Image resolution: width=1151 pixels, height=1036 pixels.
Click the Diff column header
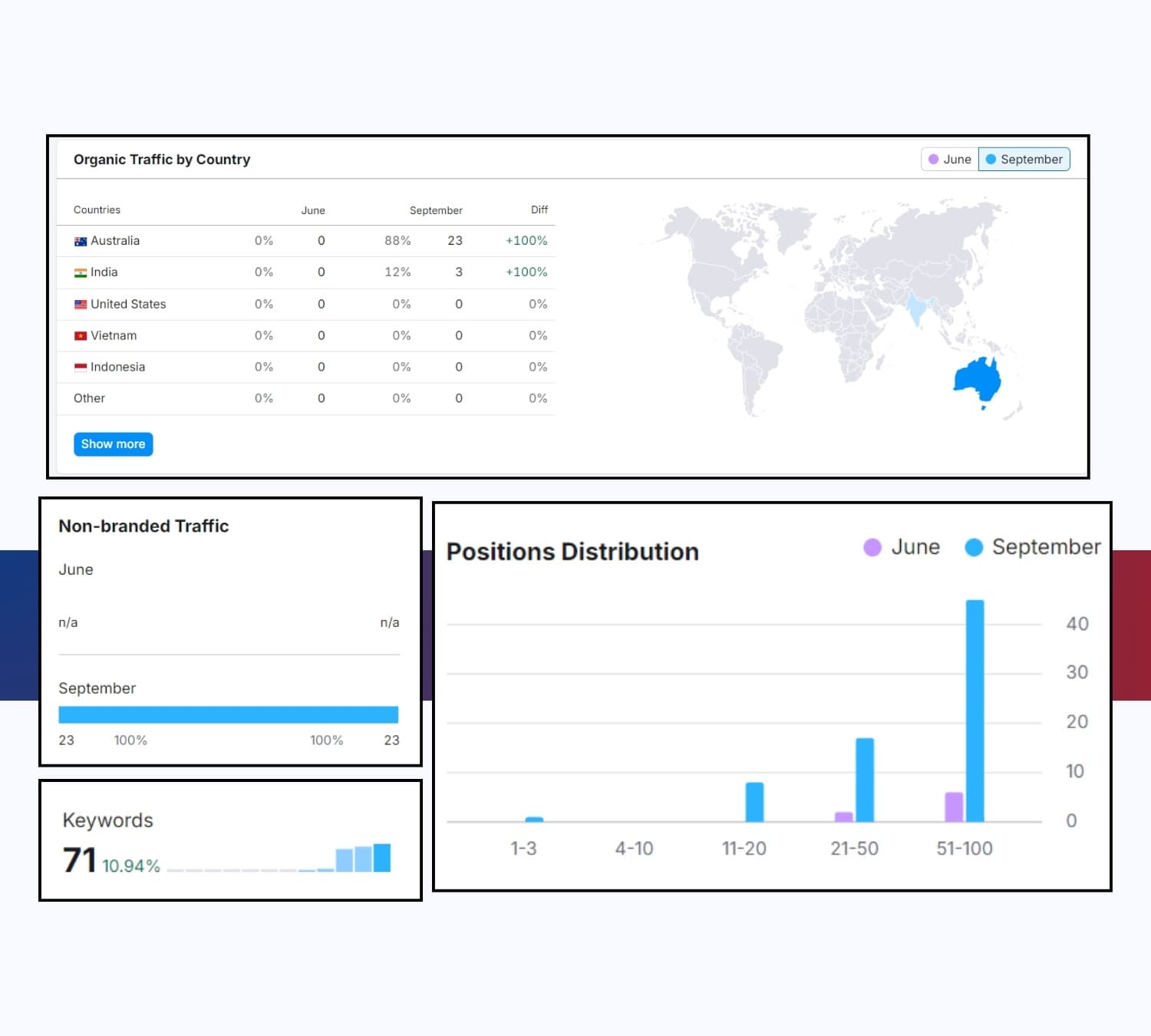[x=539, y=210]
